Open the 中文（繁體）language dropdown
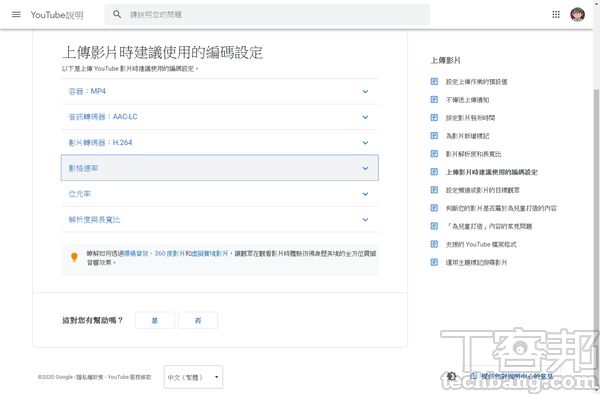The height and width of the screenshot is (394, 600). (x=193, y=377)
